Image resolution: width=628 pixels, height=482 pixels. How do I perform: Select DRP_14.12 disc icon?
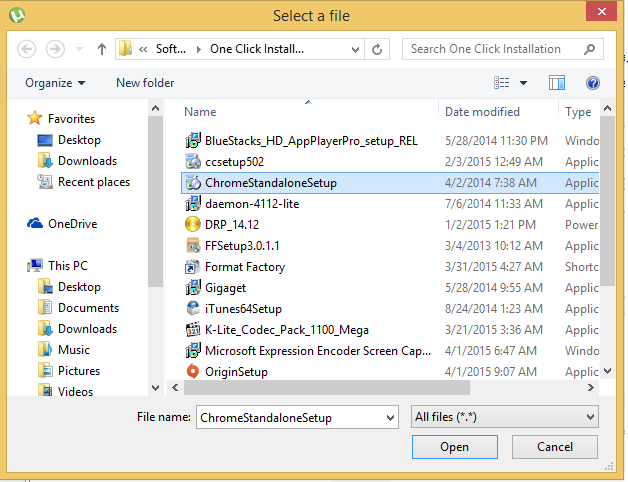click(193, 224)
